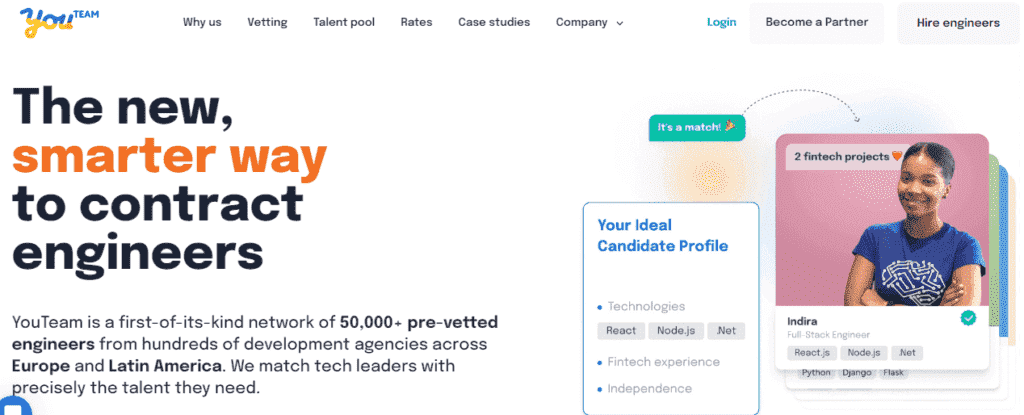
Task: Click the YouTeam logo
Action: (x=59, y=22)
